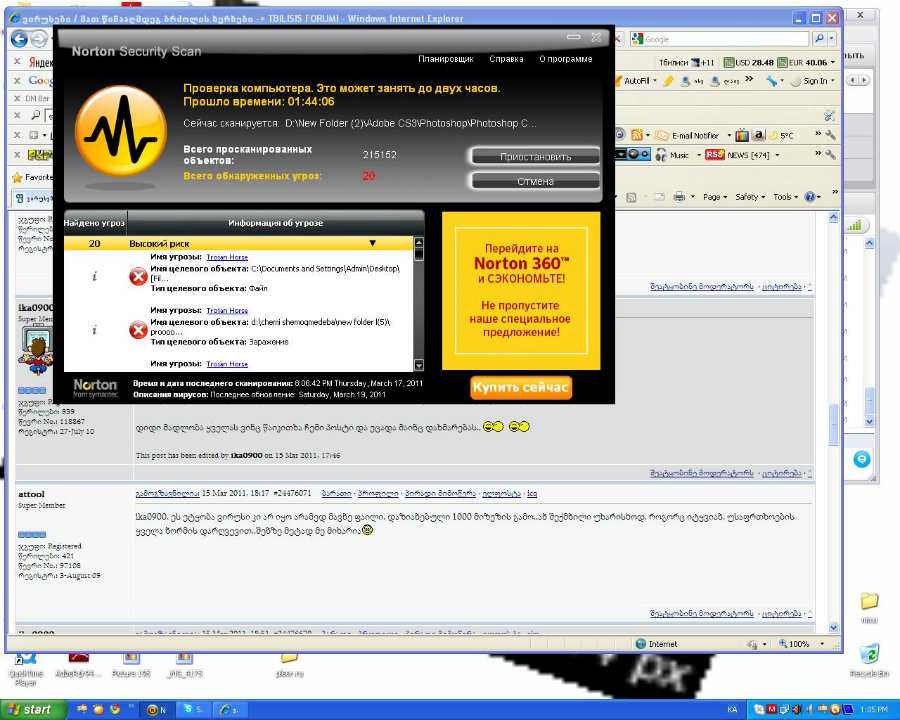Click the Read Mail envelope icon in command bar
The height and width of the screenshot is (720, 900).
660,197
